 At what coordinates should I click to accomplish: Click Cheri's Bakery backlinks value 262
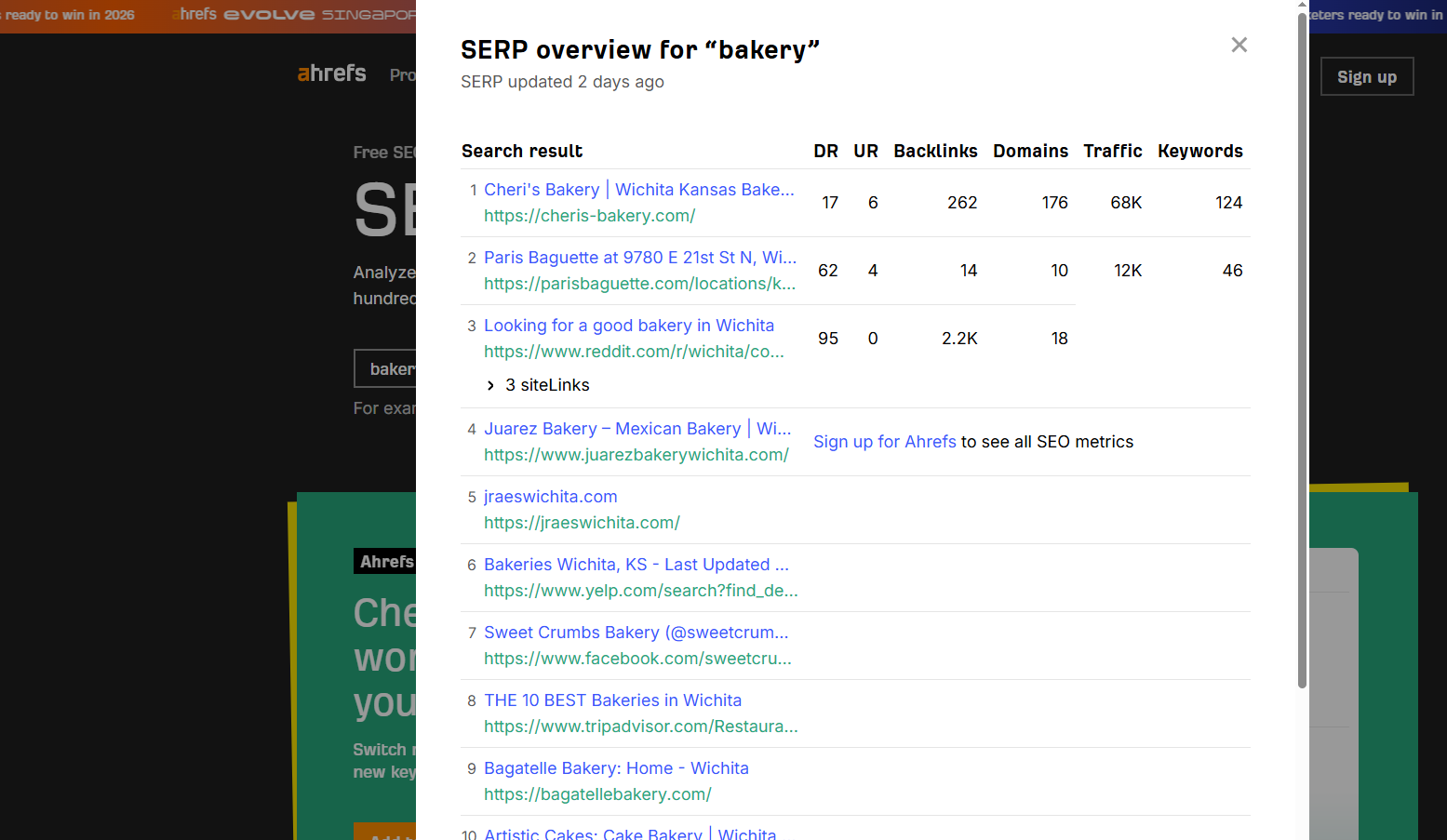point(962,203)
